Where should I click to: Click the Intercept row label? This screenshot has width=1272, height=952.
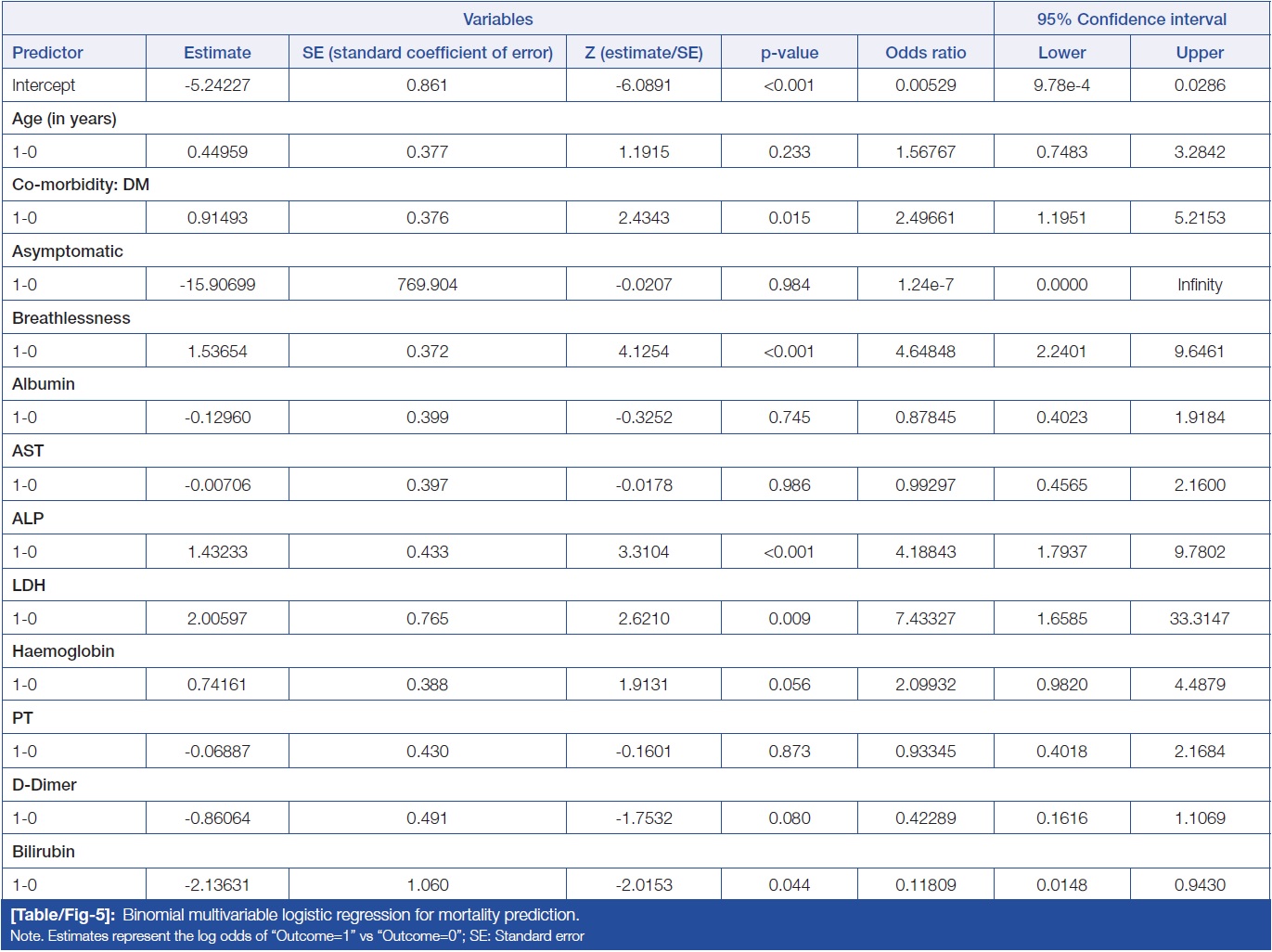click(44, 85)
